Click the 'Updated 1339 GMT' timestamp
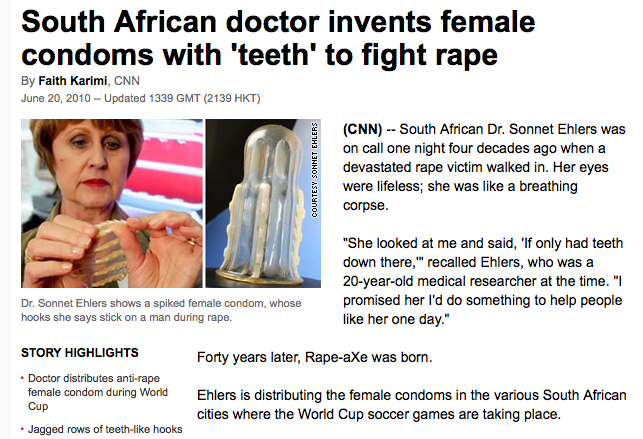Viewport: 643px width, 439px height. pos(152,98)
